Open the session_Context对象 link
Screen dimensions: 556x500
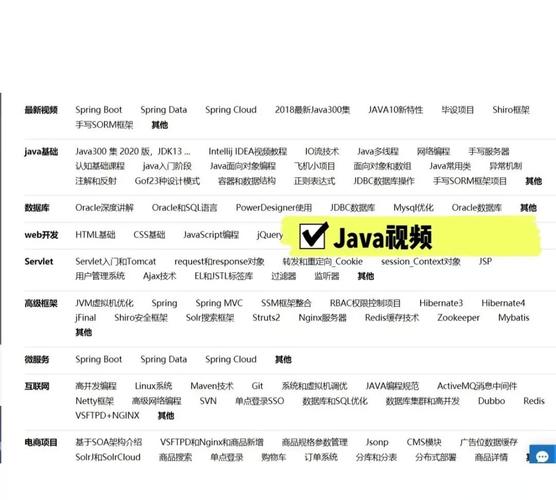[x=421, y=262]
